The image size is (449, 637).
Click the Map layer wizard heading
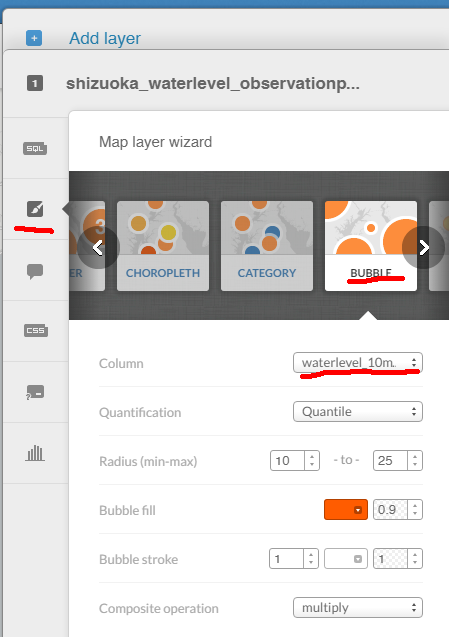(x=156, y=142)
